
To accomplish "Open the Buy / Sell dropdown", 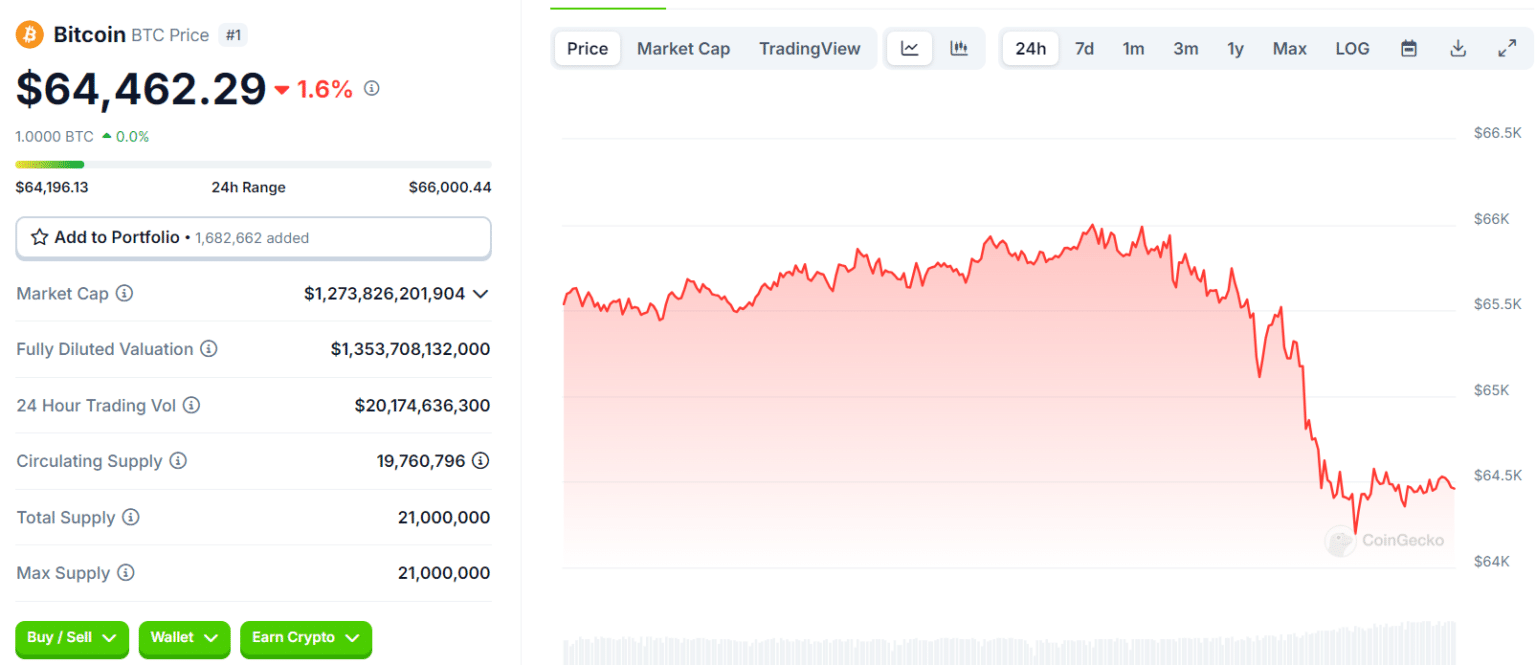I will [72, 638].
